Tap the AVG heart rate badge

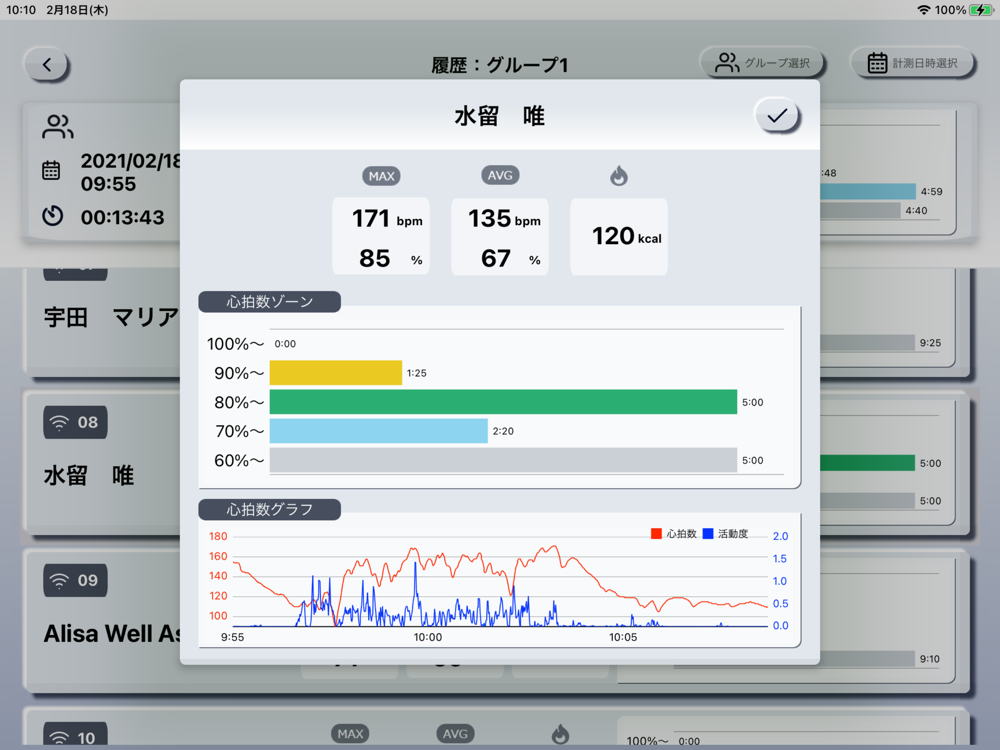(499, 176)
